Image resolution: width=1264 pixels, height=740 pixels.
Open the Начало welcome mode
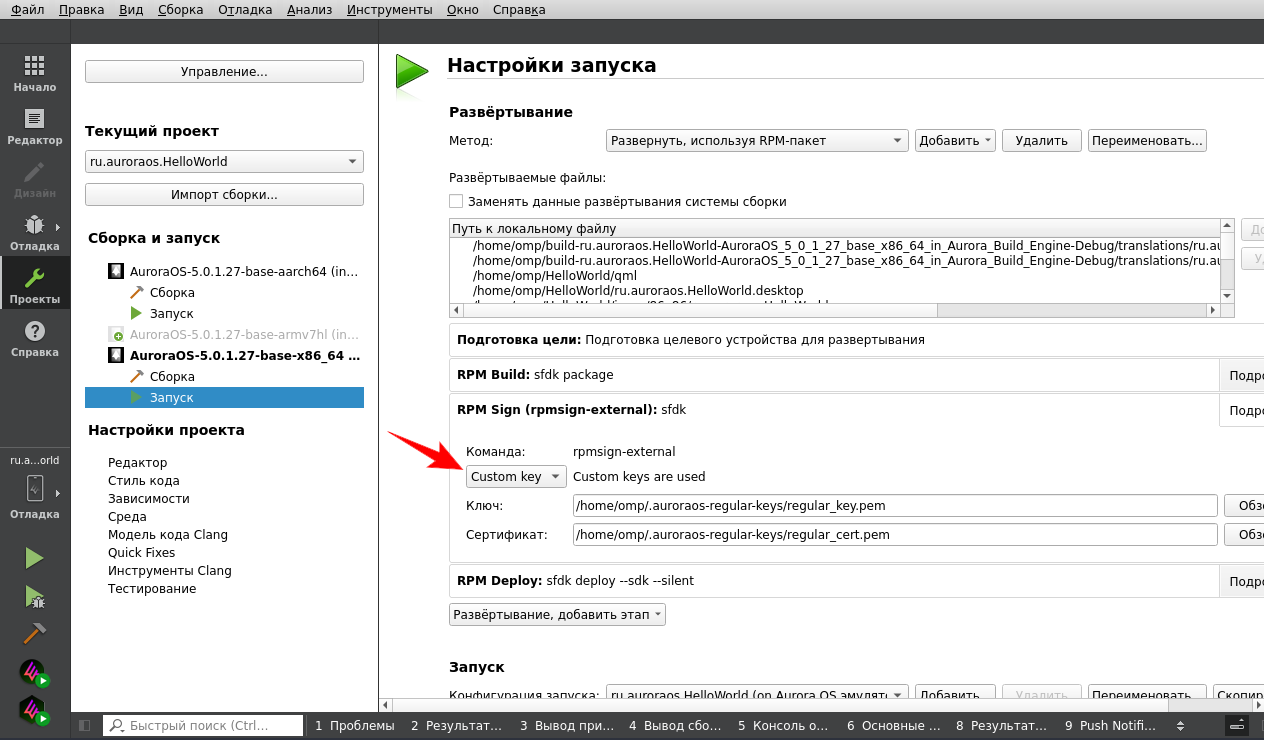pyautogui.click(x=35, y=73)
